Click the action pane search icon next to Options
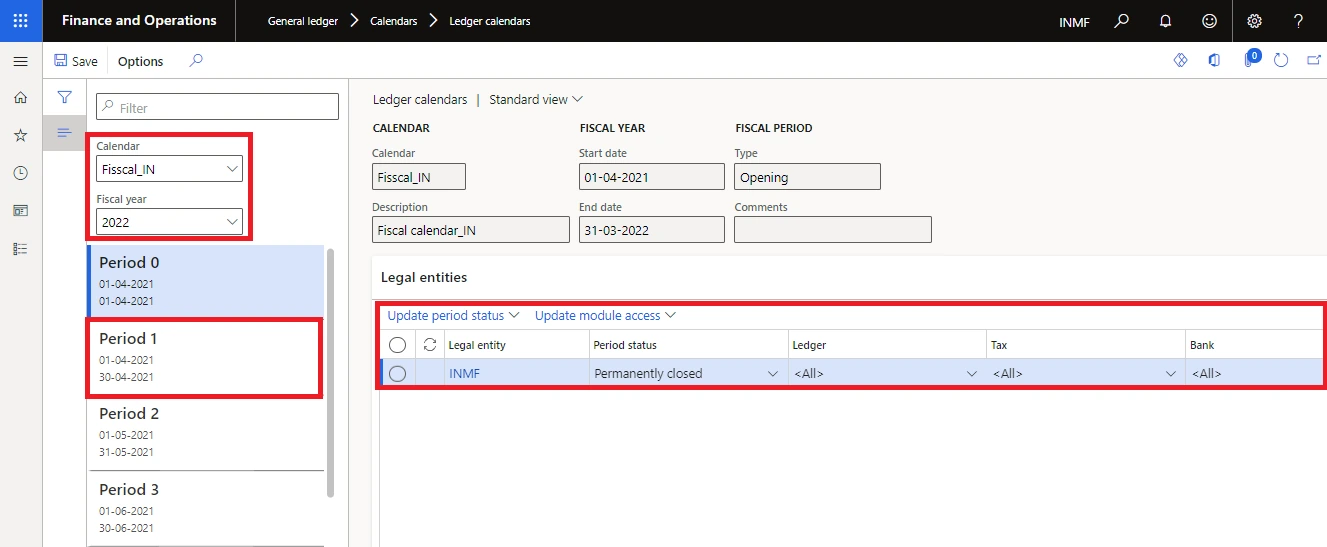The height and width of the screenshot is (547, 1327). pyautogui.click(x=196, y=61)
